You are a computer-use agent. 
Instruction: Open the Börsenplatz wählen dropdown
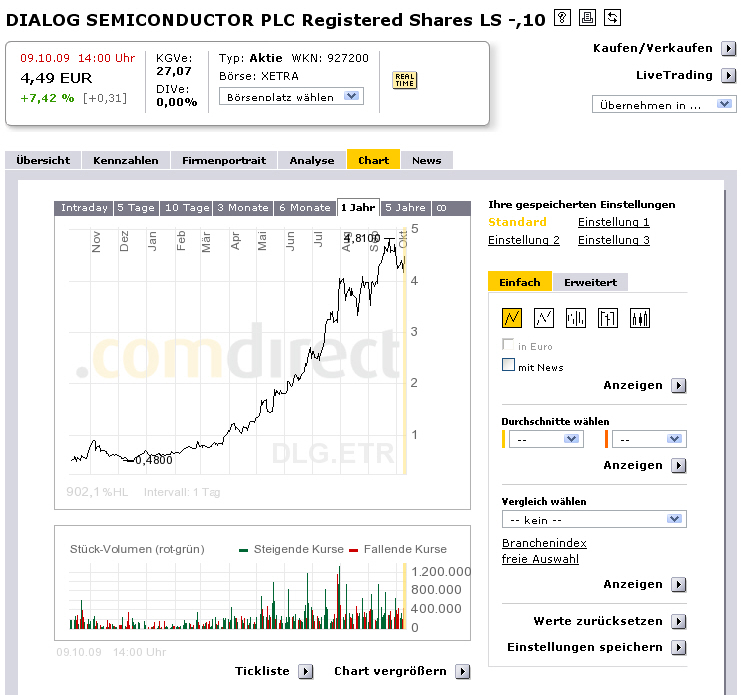click(x=291, y=96)
